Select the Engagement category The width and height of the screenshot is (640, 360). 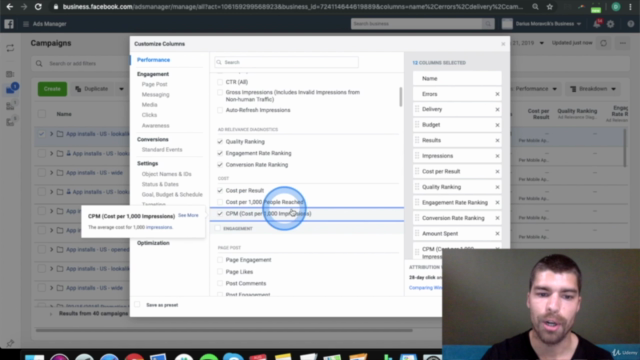pyautogui.click(x=153, y=74)
